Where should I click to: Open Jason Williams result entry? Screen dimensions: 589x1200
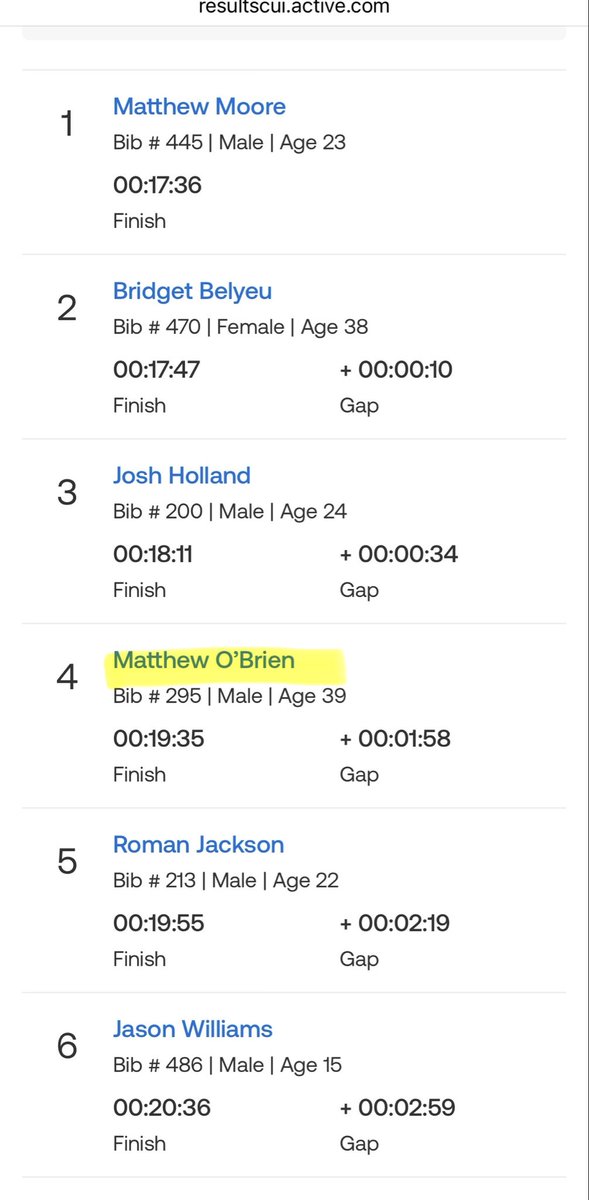tap(193, 1029)
